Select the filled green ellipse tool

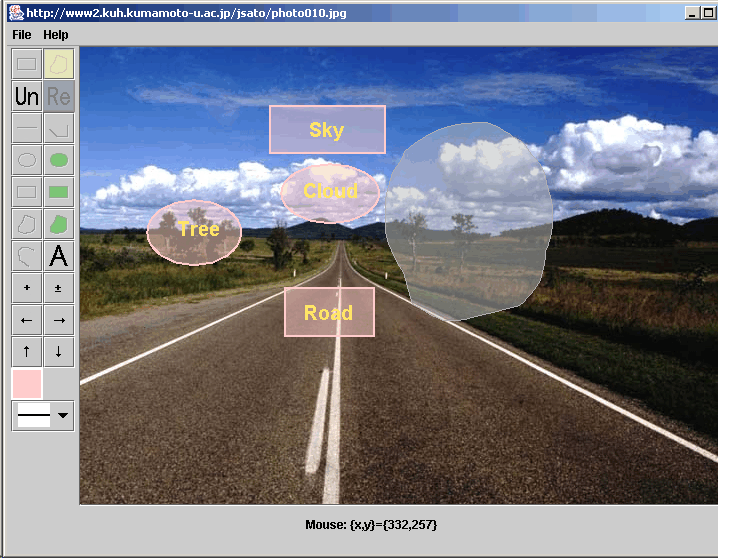click(59, 160)
